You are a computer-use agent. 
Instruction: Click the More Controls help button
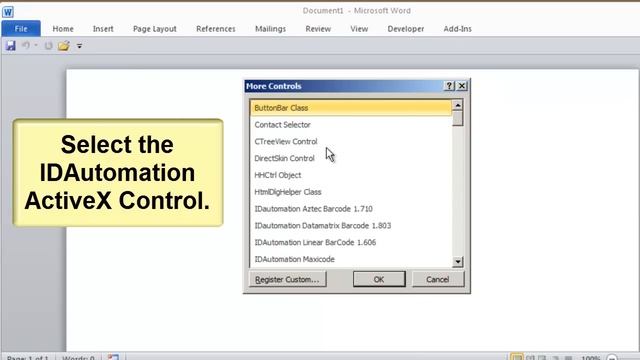click(x=449, y=86)
